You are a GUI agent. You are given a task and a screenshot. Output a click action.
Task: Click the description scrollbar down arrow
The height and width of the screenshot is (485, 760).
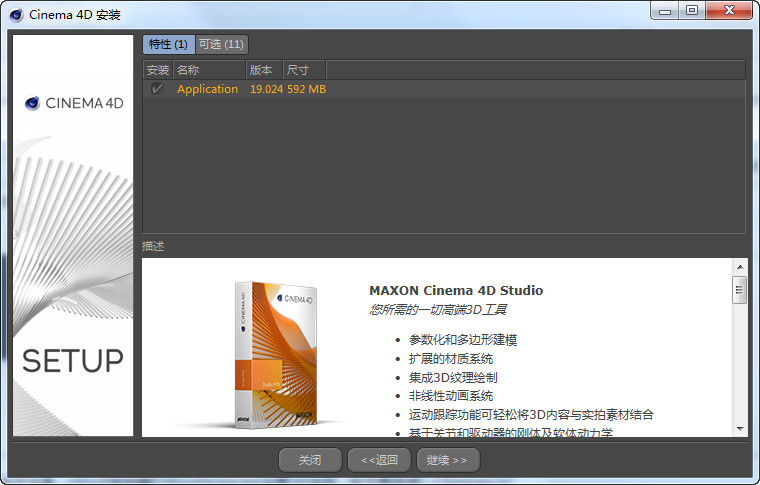[740, 428]
